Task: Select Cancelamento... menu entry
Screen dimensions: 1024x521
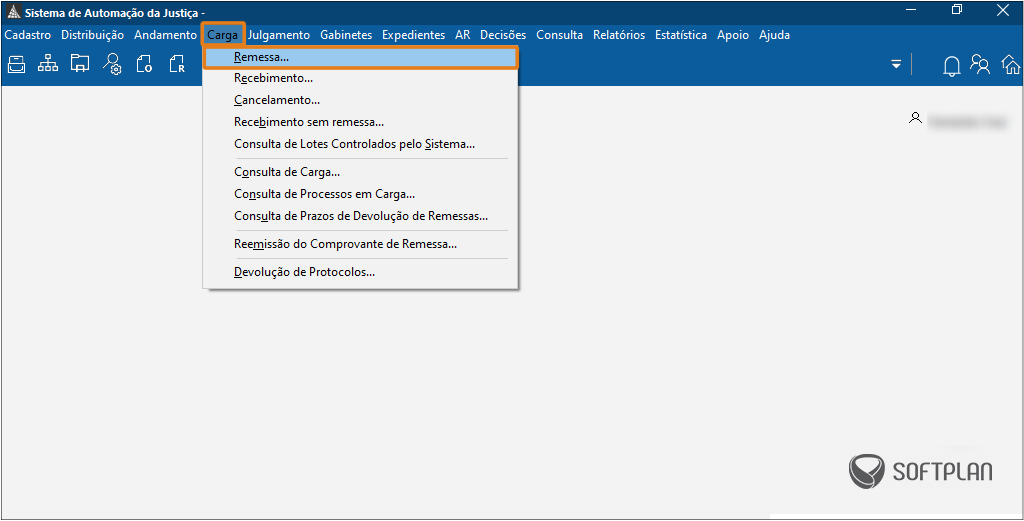Action: [x=360, y=101]
